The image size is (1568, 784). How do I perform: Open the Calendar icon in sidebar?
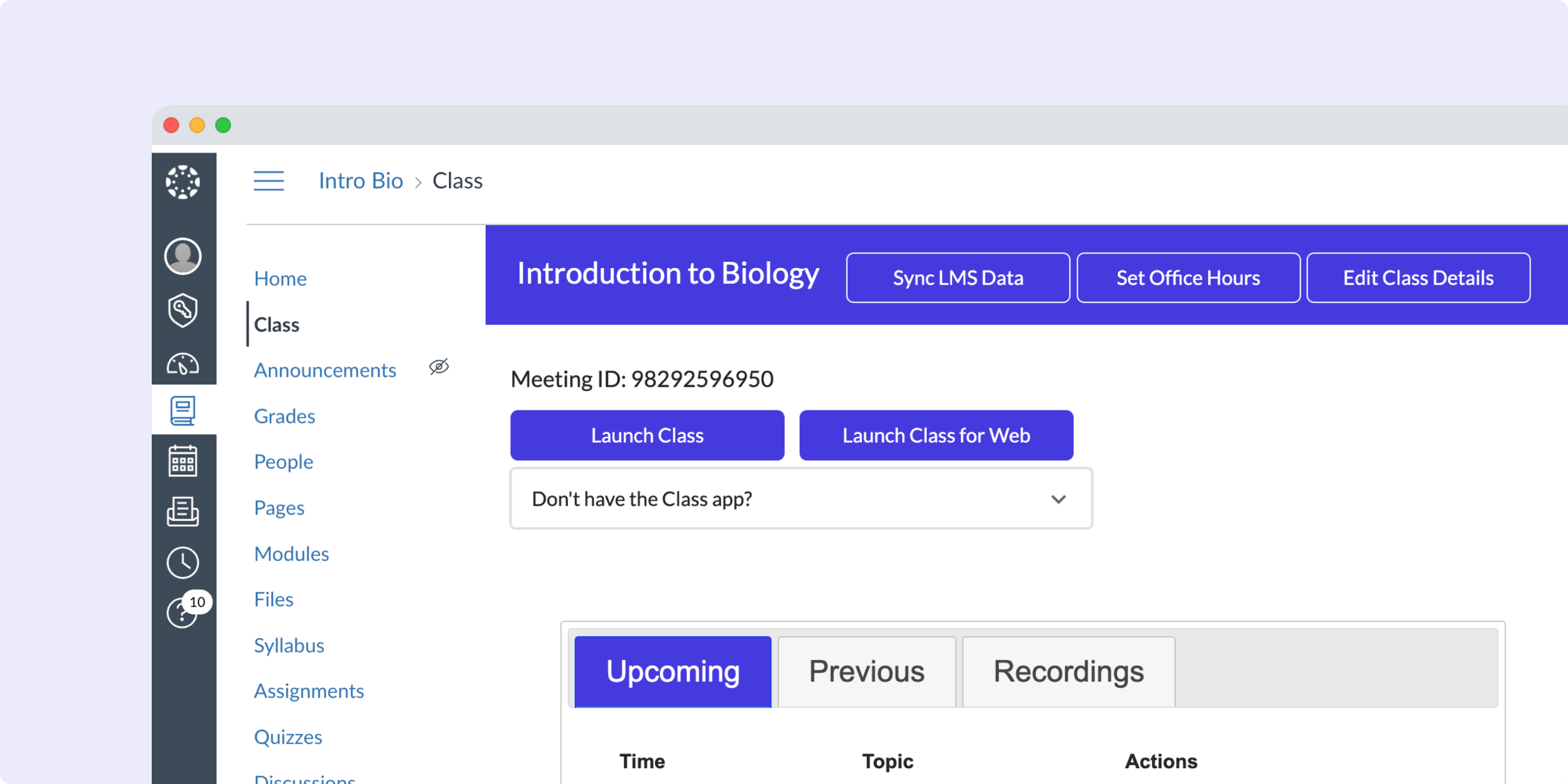pos(183,461)
